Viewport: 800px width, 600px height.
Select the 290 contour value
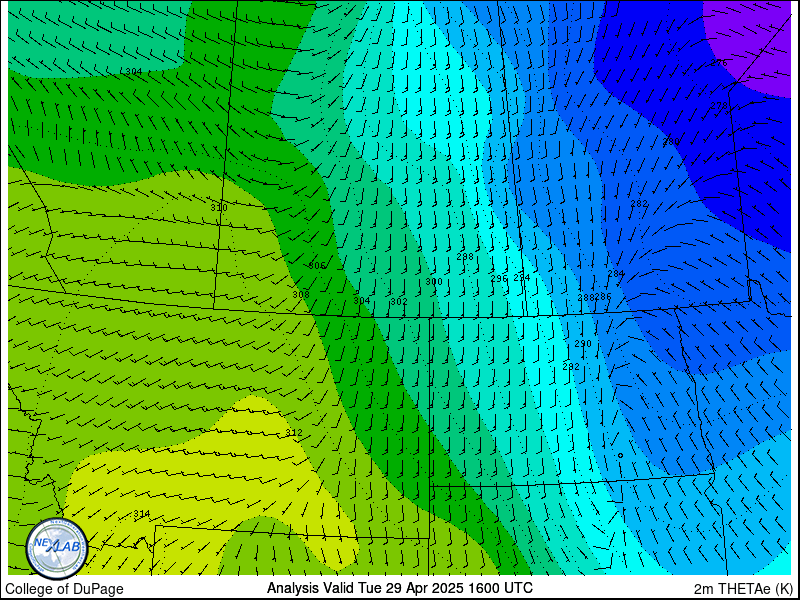pos(583,344)
